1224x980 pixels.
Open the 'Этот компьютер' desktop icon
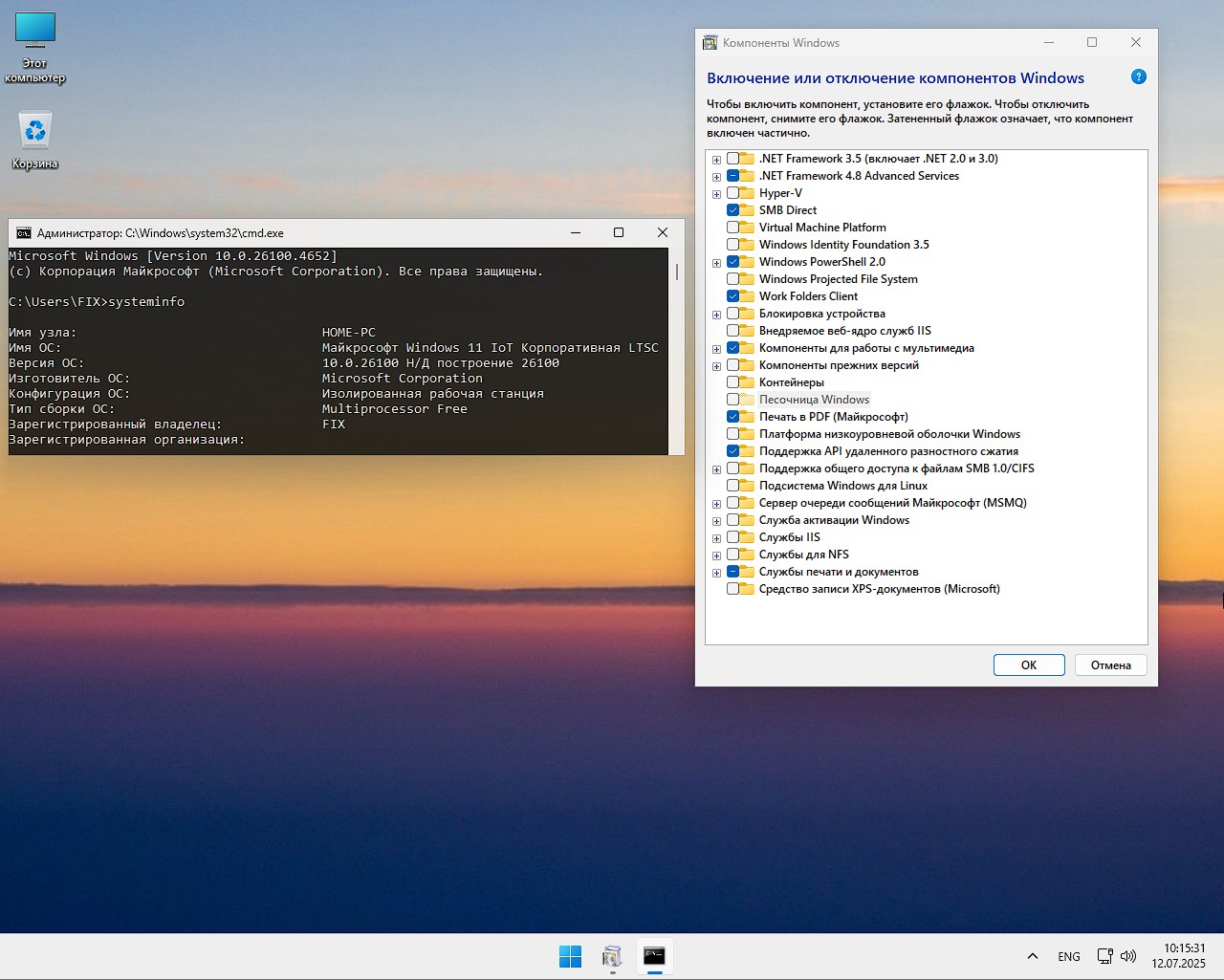point(35,47)
